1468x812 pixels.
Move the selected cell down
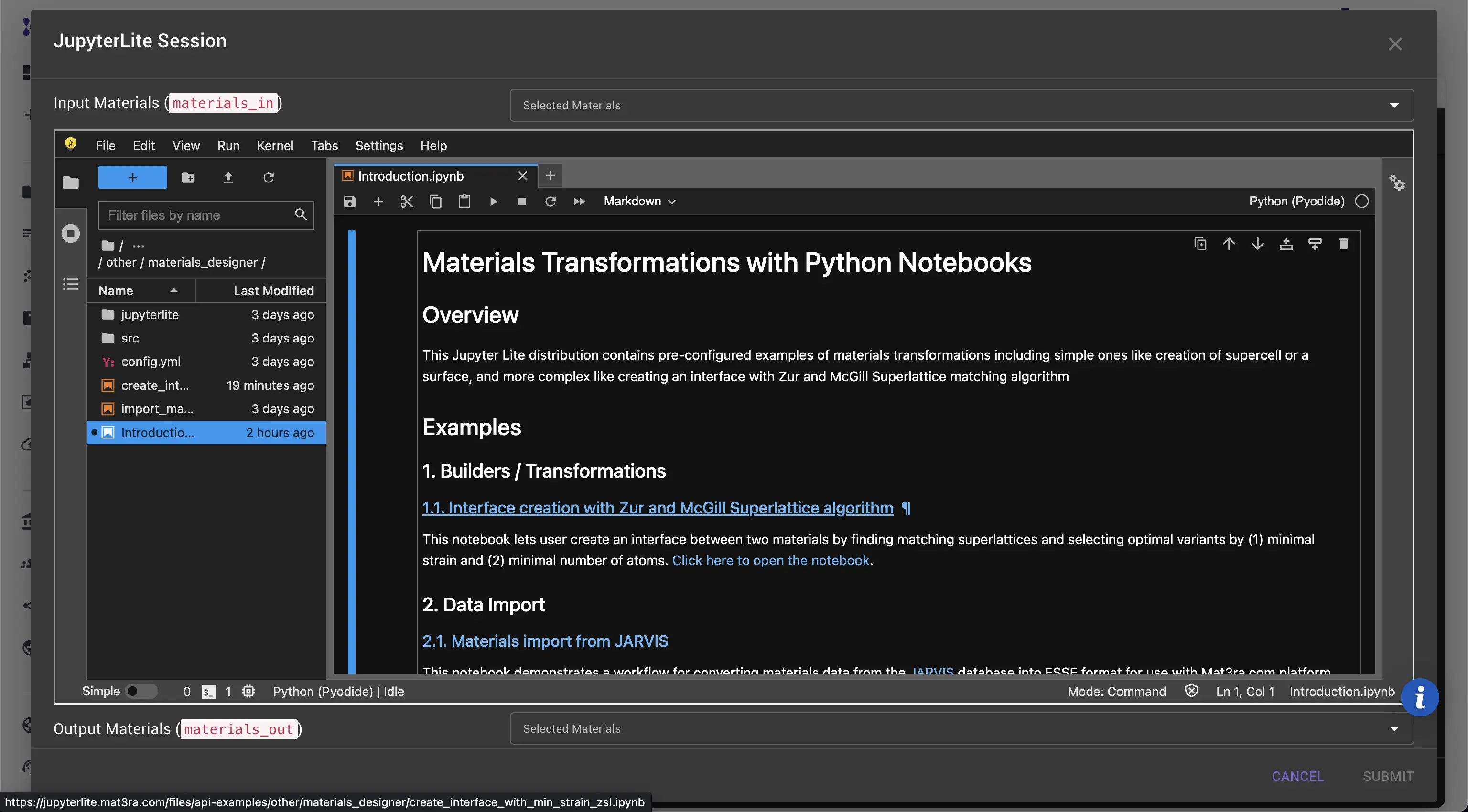1258,243
